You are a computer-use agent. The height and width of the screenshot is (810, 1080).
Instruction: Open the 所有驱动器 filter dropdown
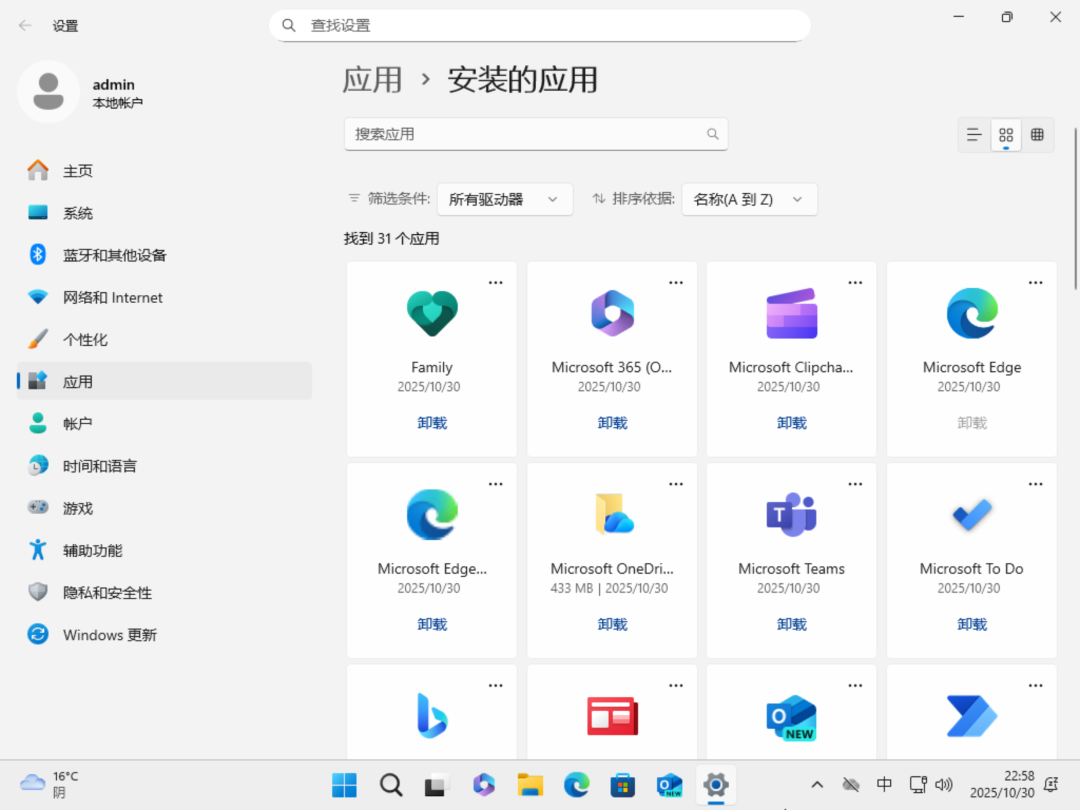[x=504, y=200]
